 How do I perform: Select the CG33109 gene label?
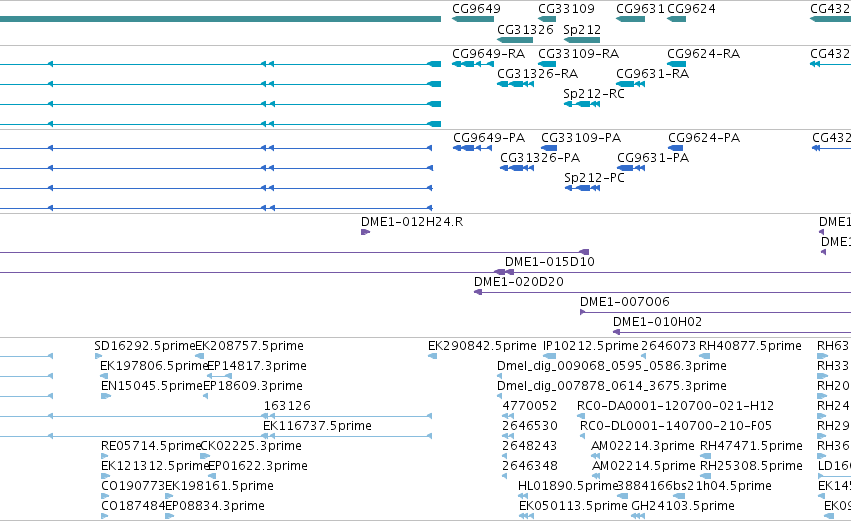(x=566, y=9)
